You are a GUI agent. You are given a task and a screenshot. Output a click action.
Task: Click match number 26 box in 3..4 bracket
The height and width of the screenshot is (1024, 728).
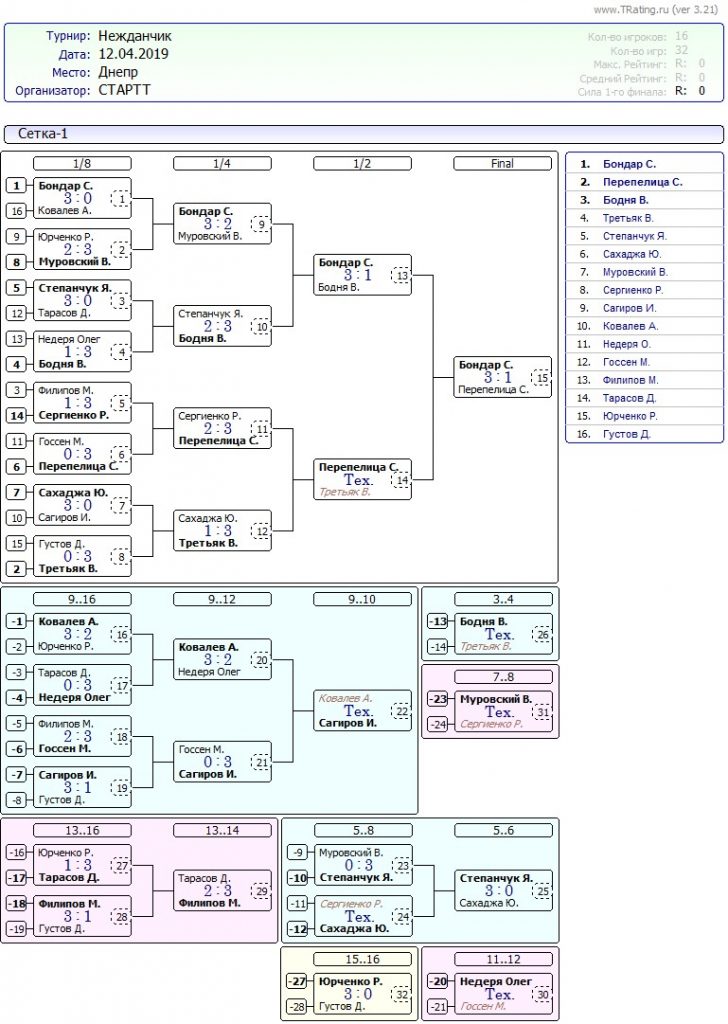click(x=541, y=634)
